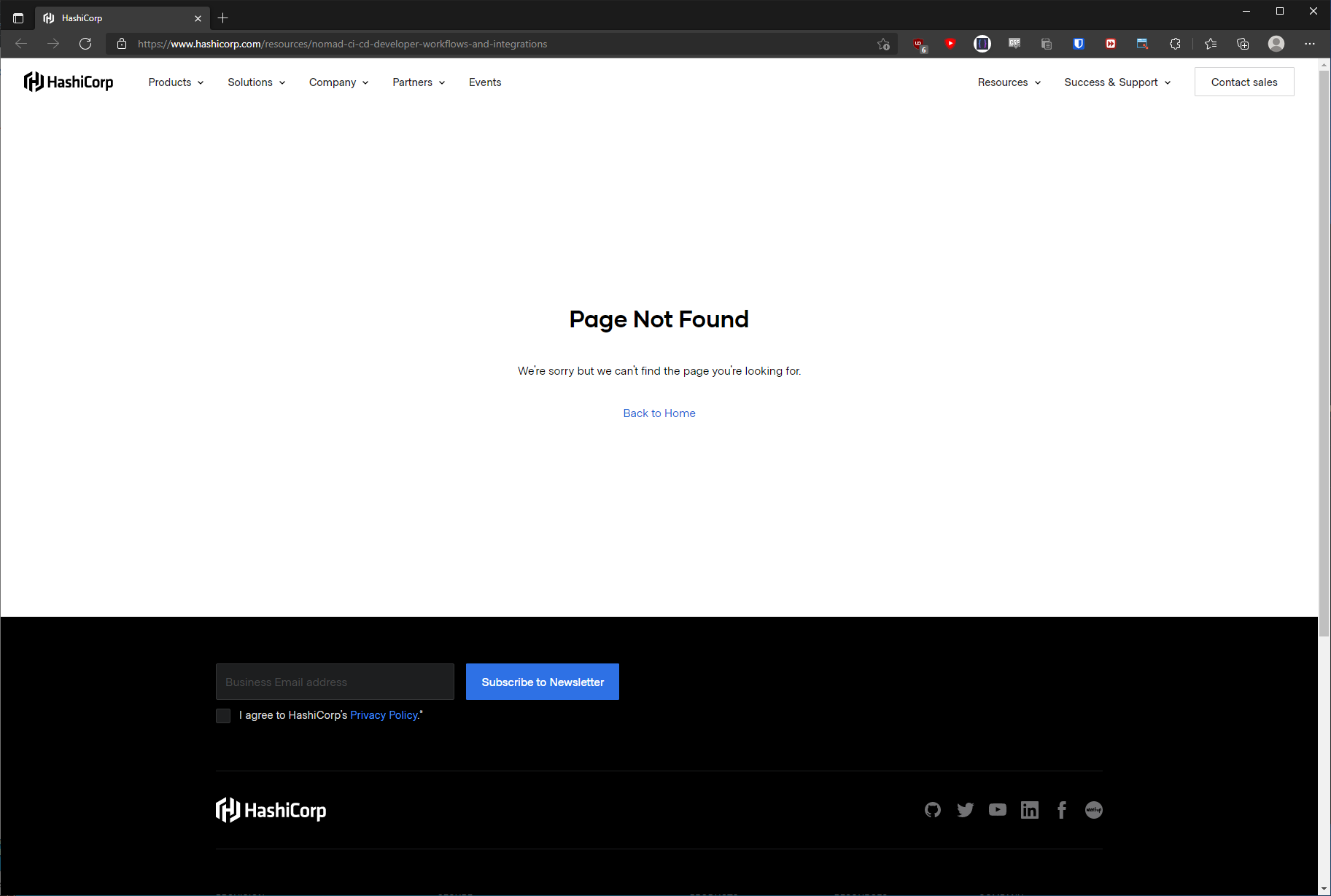Click the browser profile avatar icon
Image resolution: width=1331 pixels, height=896 pixels.
coord(1276,44)
